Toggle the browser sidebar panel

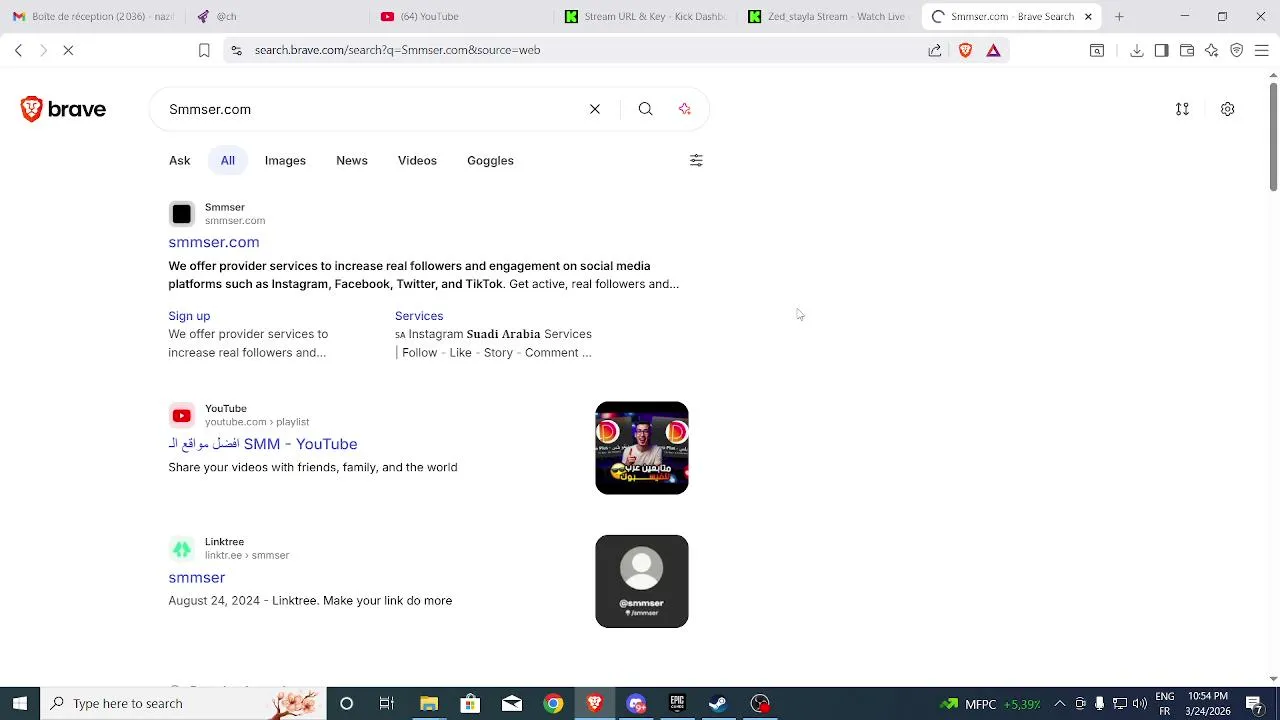[x=1161, y=50]
